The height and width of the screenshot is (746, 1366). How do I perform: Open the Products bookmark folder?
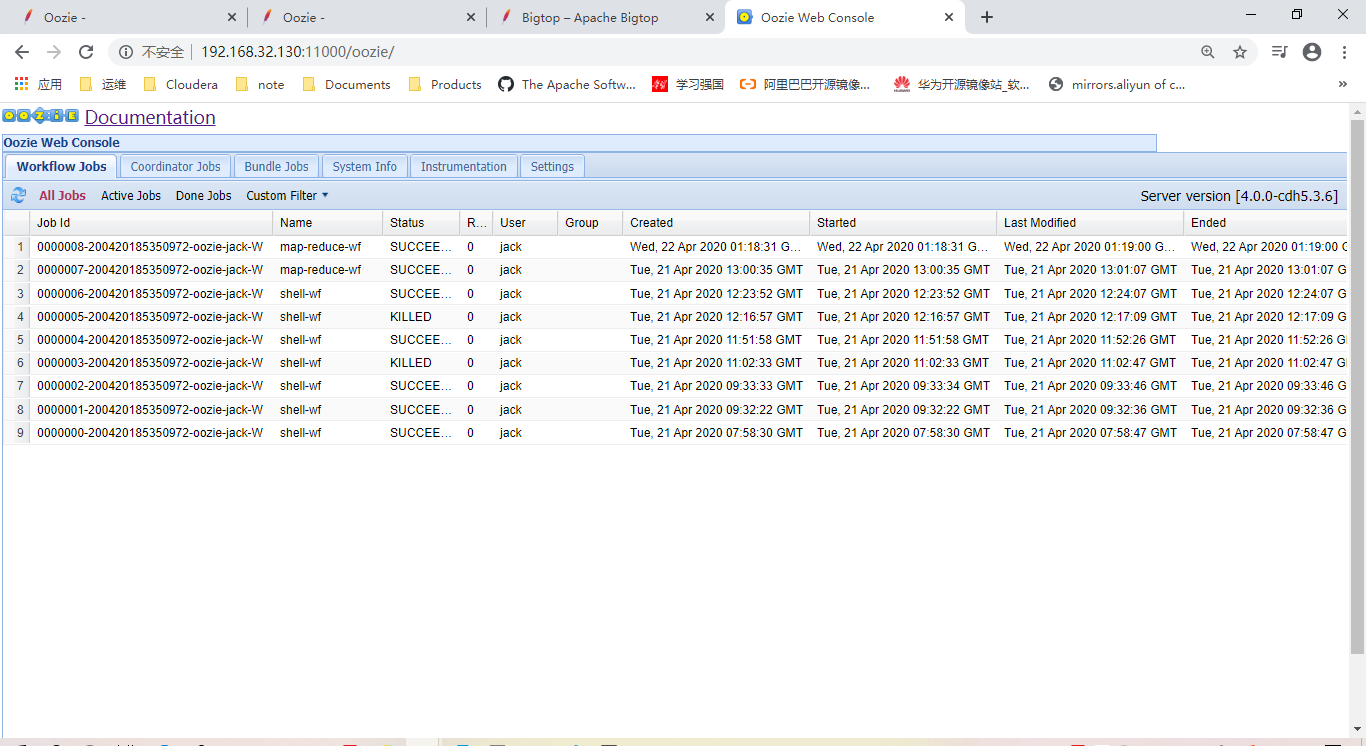[445, 85]
